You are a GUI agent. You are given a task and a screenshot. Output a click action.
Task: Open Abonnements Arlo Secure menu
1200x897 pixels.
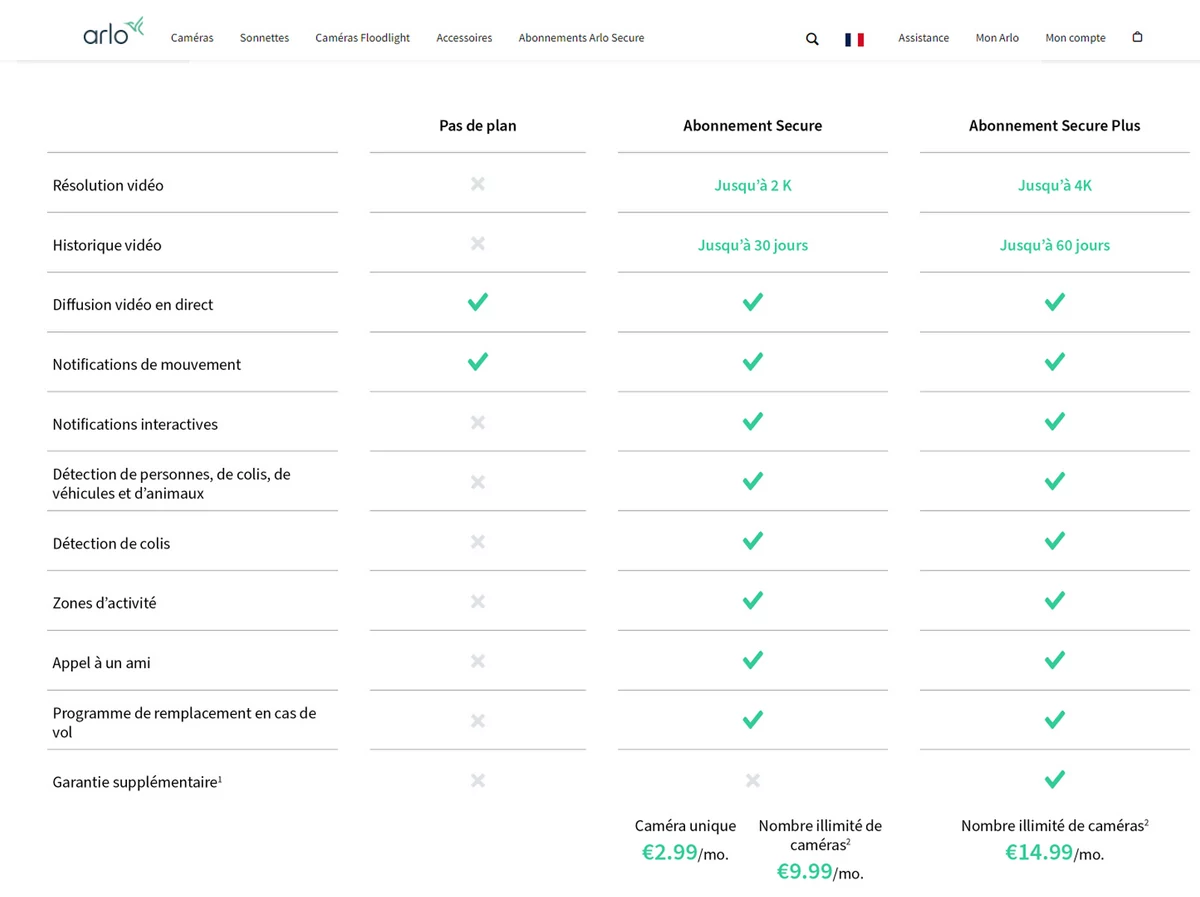581,38
